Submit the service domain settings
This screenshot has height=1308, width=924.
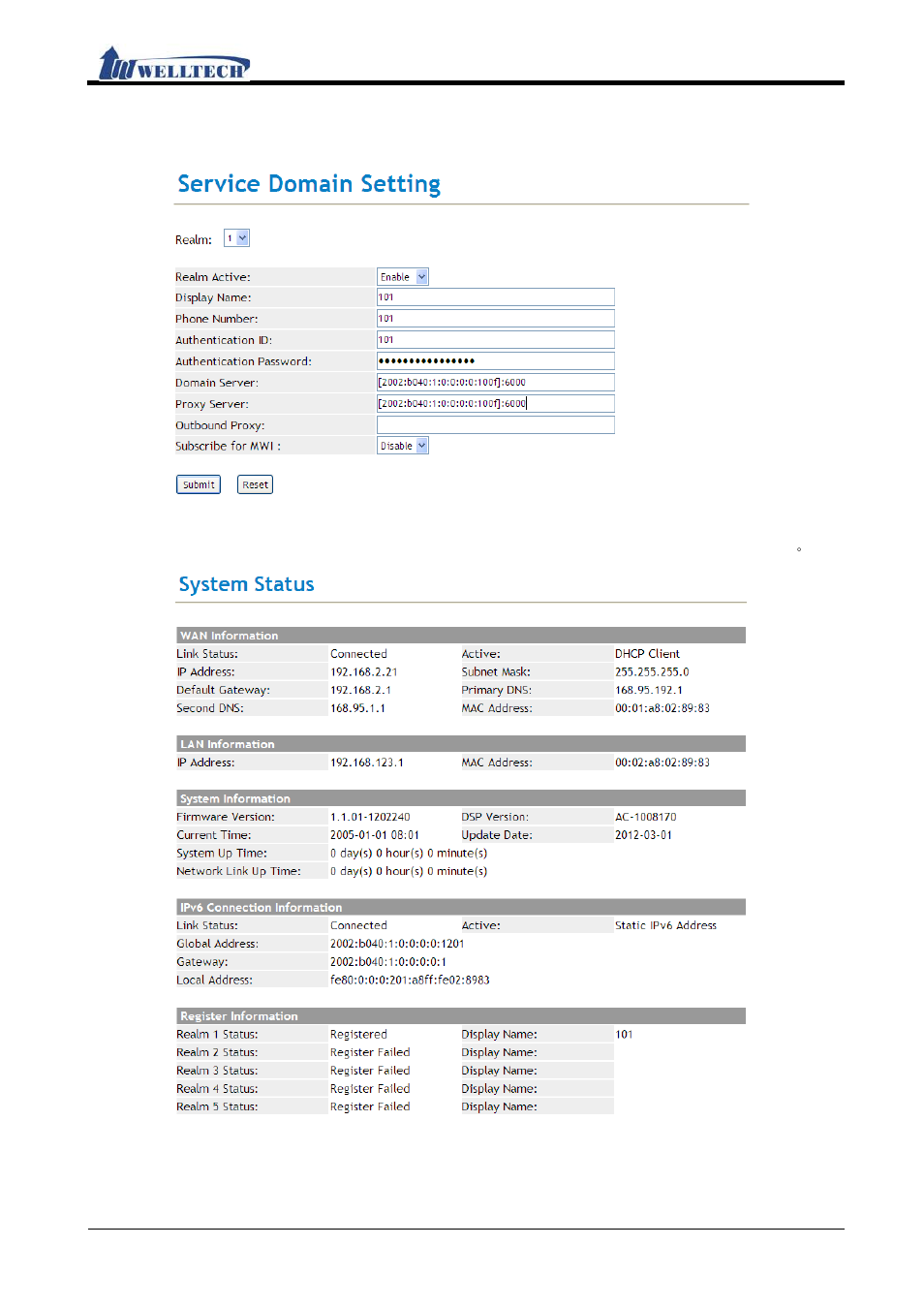tap(199, 484)
